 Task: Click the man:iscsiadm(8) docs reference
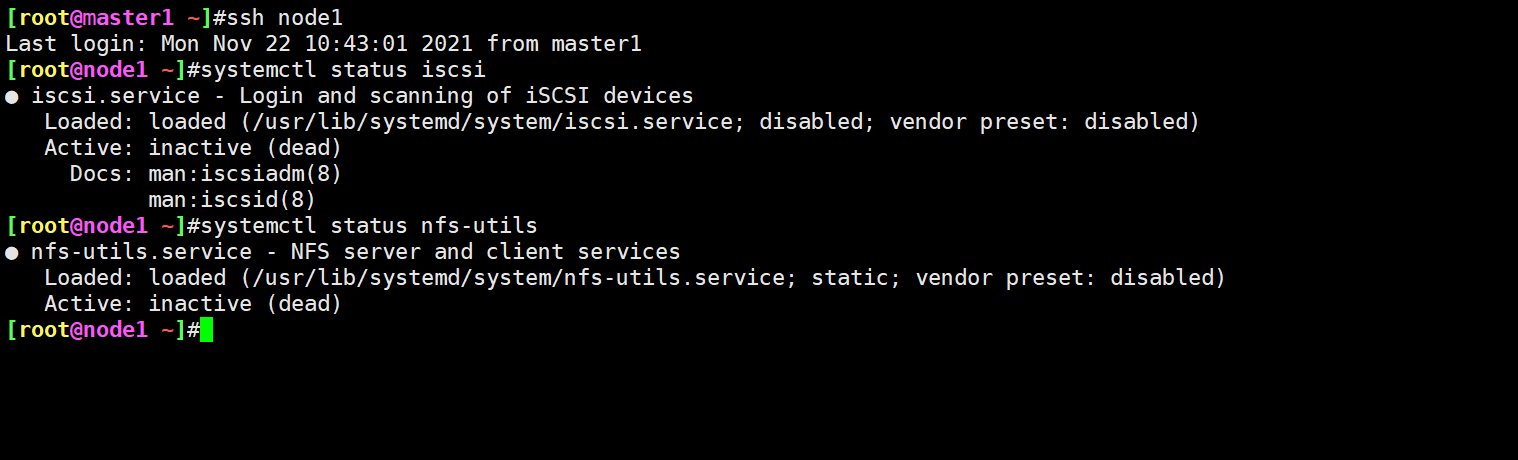click(246, 174)
